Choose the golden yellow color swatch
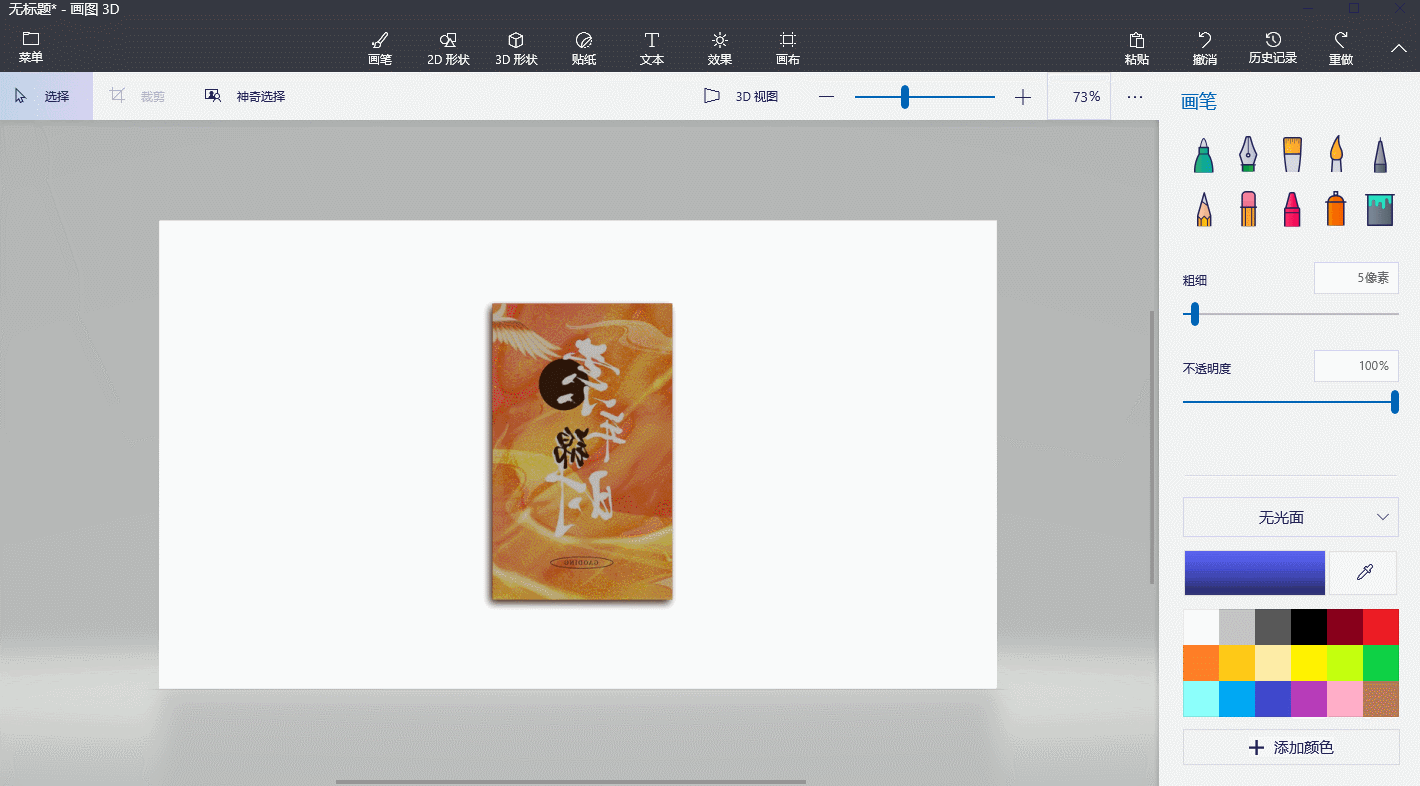The image size is (1420, 786). 1237,663
